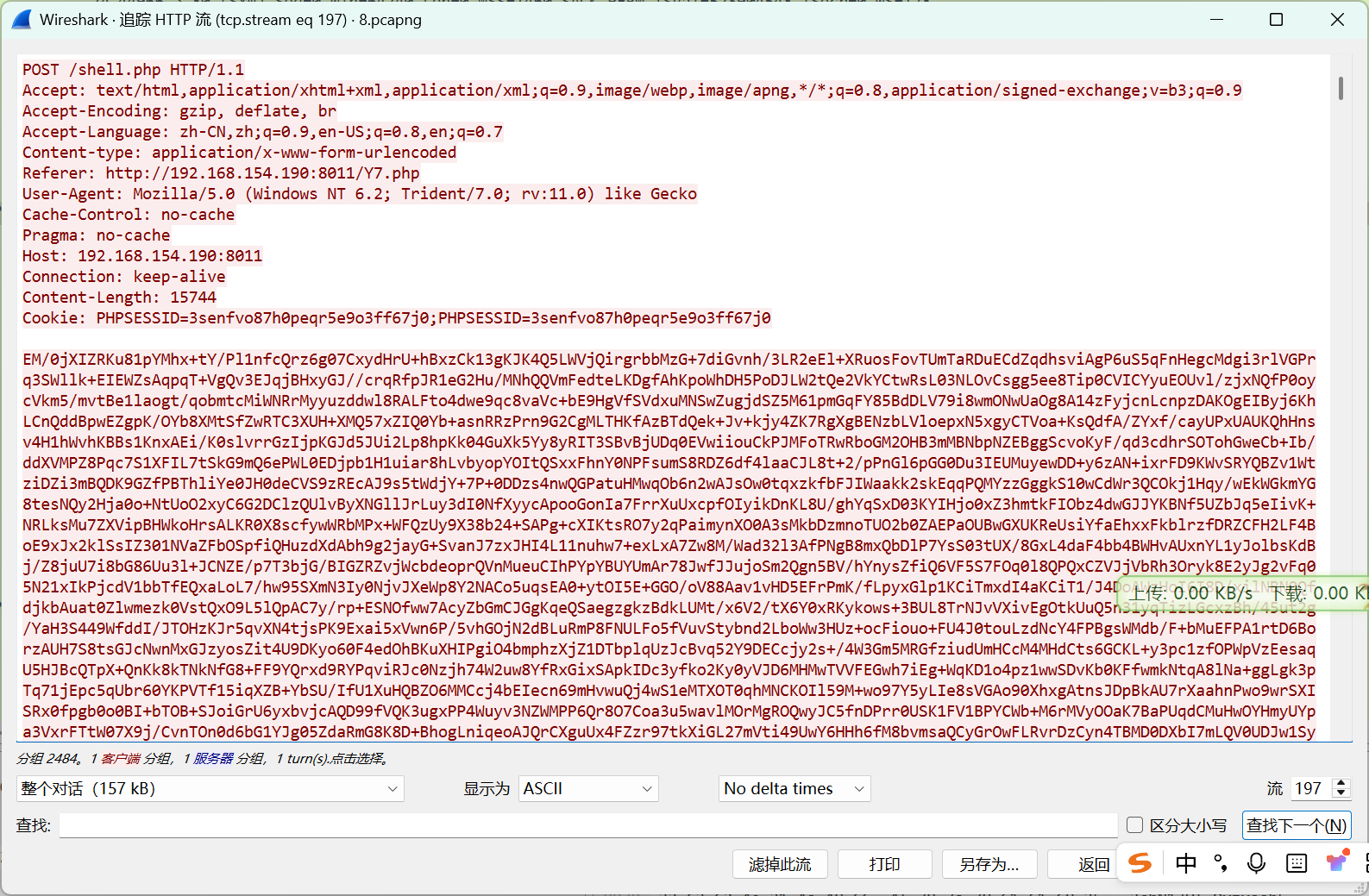Toggle Chinese input mode 中 icon

[1186, 863]
